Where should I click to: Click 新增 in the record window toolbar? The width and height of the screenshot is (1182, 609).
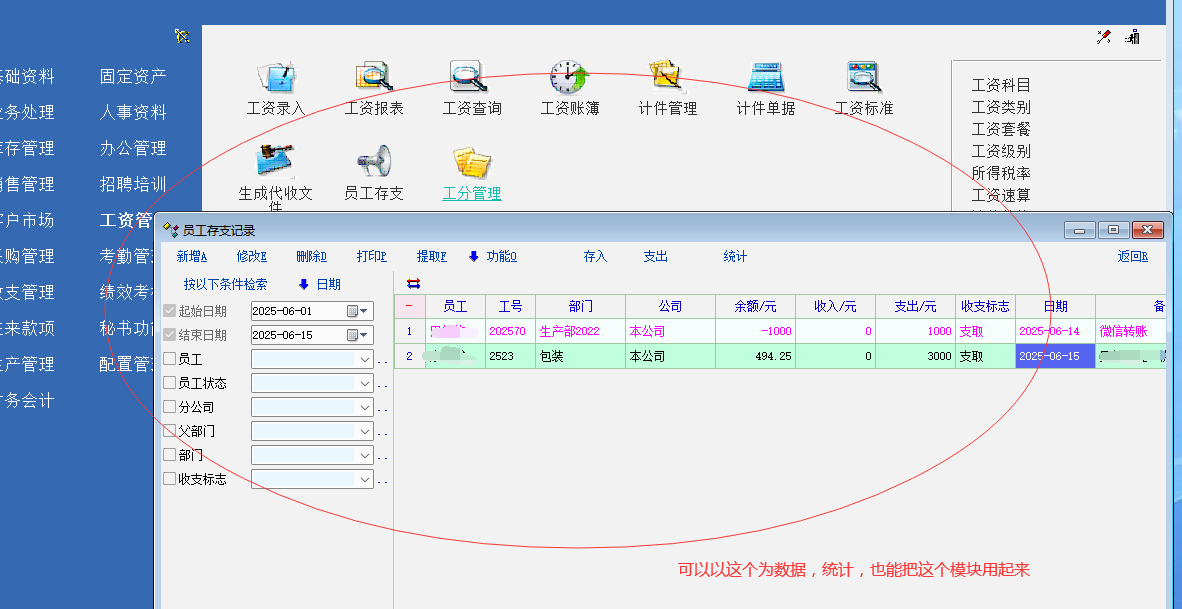coord(192,257)
